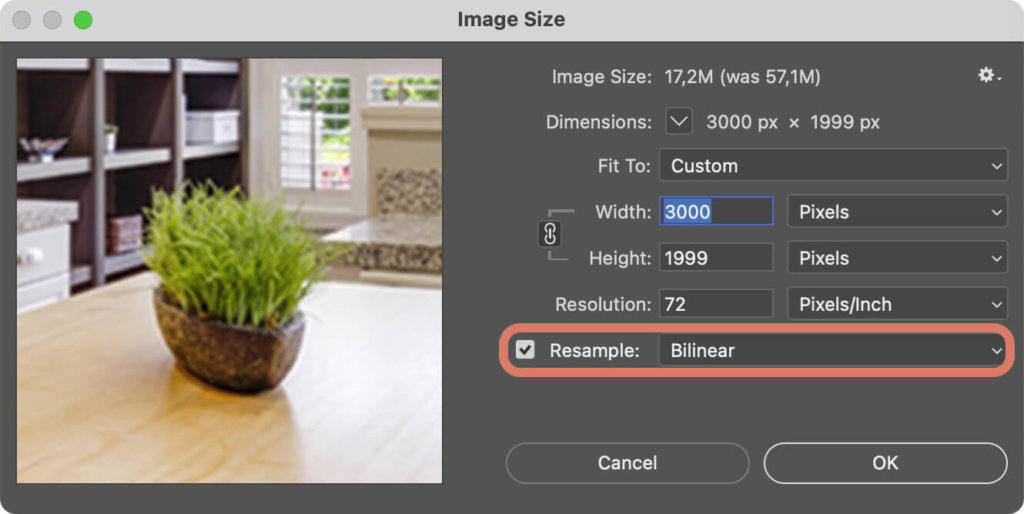The width and height of the screenshot is (1024, 514).
Task: Confirm resize with the OK button
Action: [885, 463]
